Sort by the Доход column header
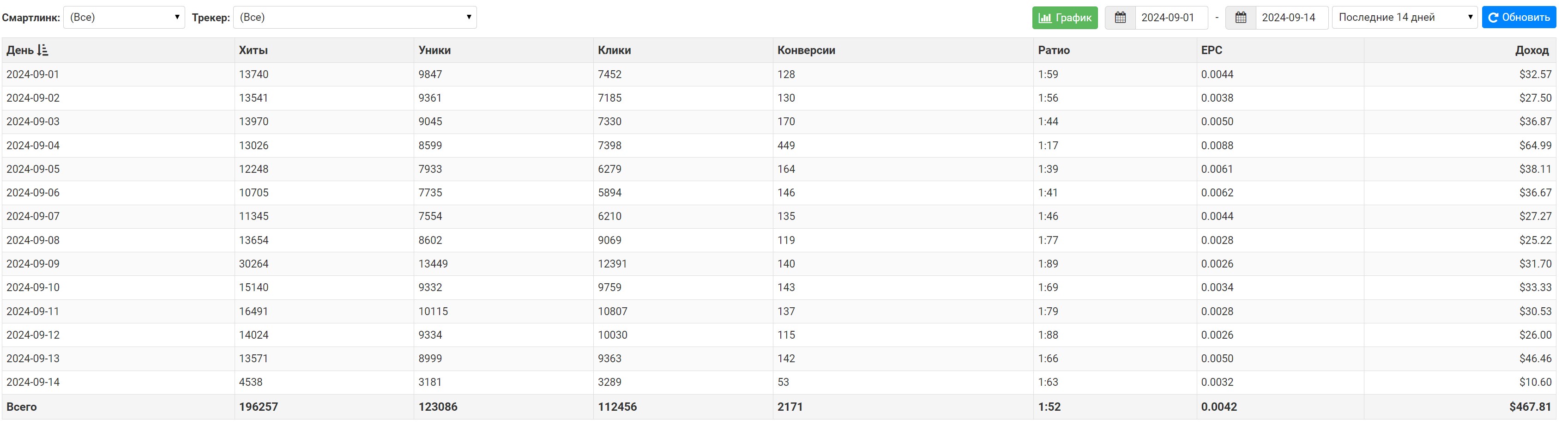 [1532, 50]
